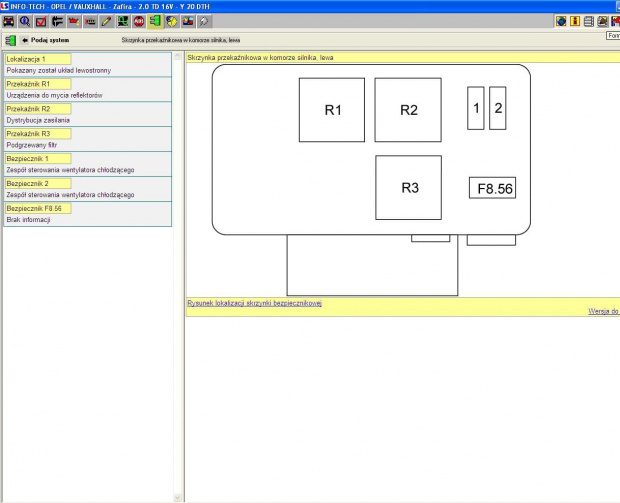Click the red ABS icon
The image size is (620, 503).
[139, 21]
